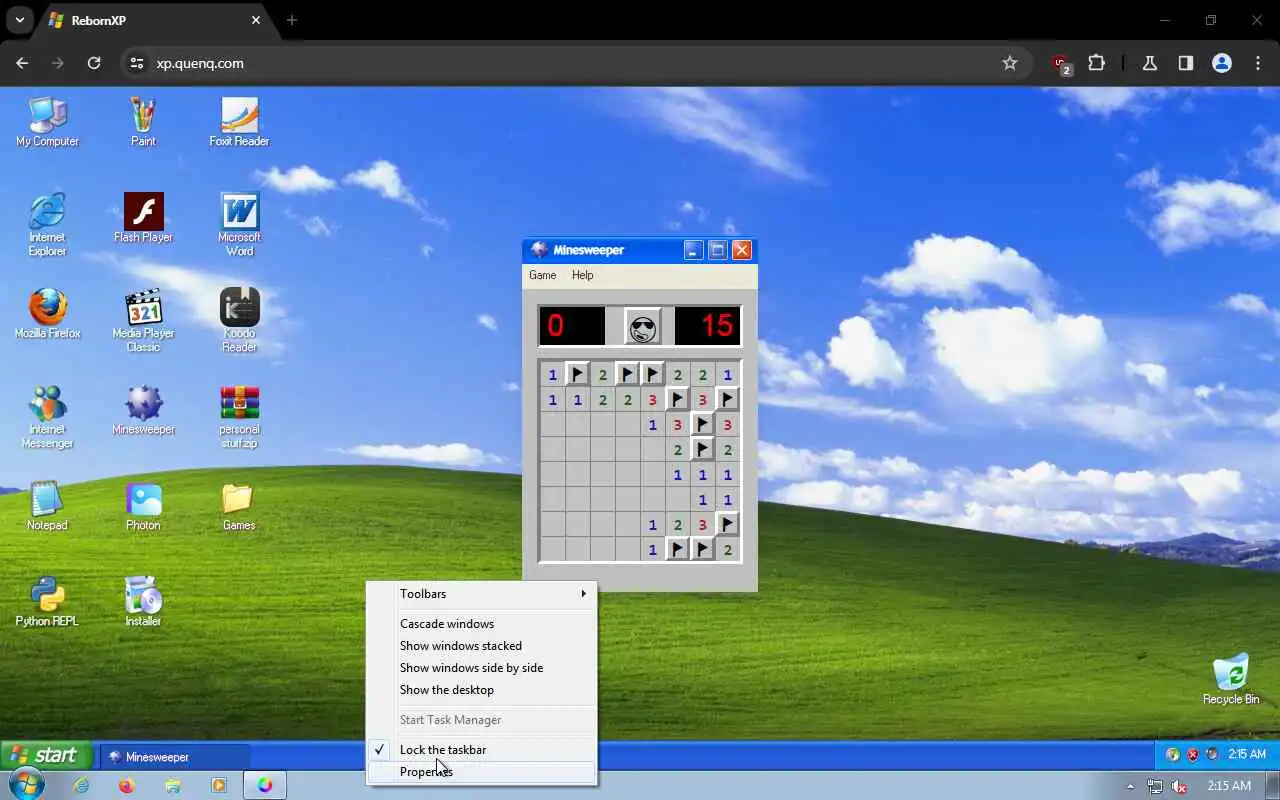Open the Chrome extensions puzzle icon
The image size is (1280, 800).
(1096, 63)
